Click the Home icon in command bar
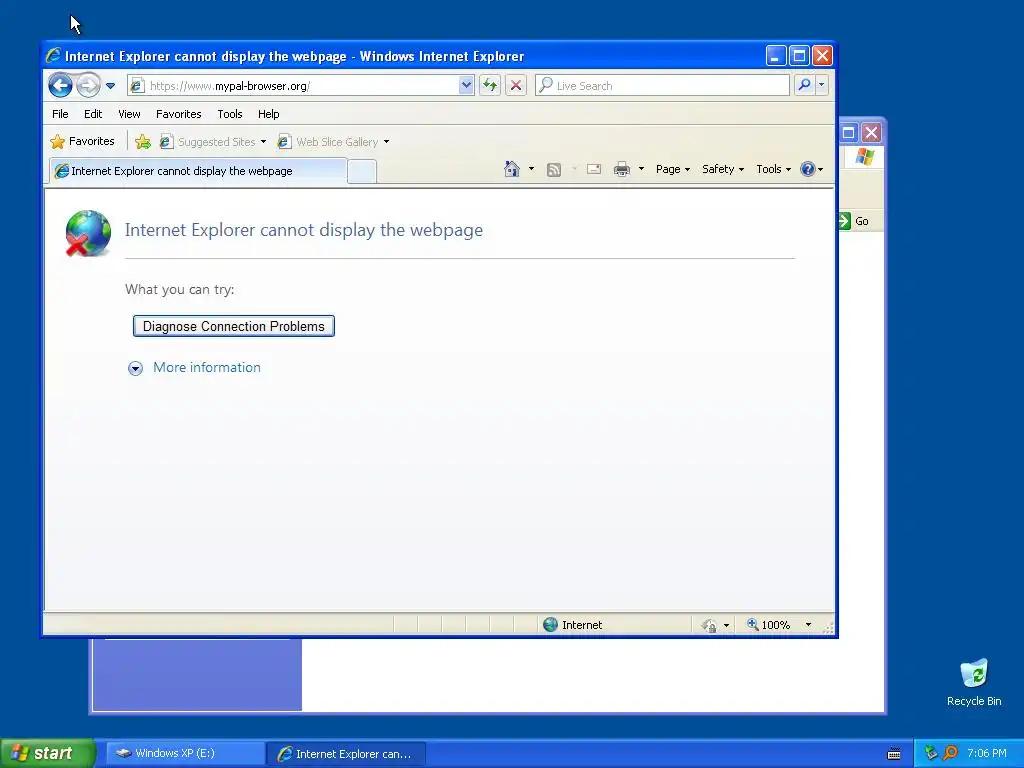 click(512, 169)
